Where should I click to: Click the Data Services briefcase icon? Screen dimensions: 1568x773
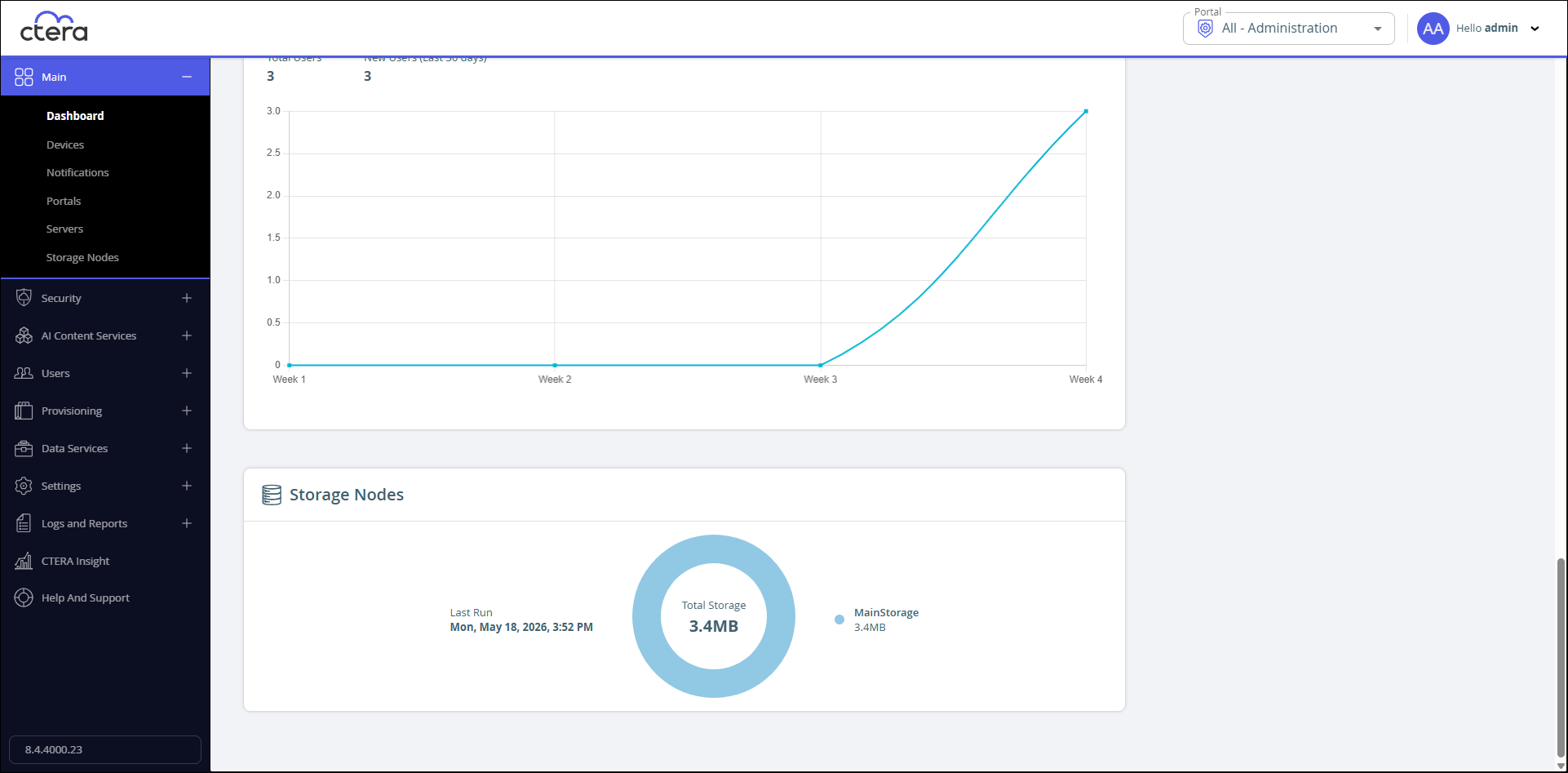pos(24,448)
